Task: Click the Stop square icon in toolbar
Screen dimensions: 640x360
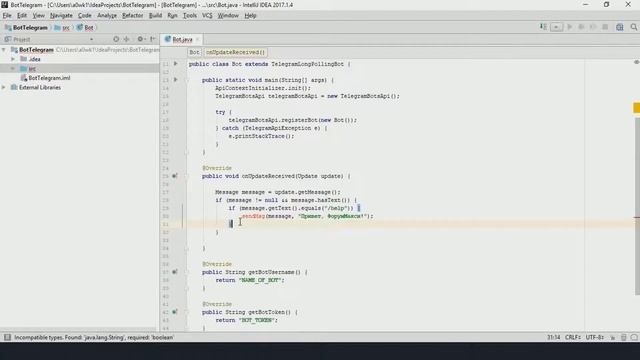Action: pyautogui.click(x=605, y=27)
